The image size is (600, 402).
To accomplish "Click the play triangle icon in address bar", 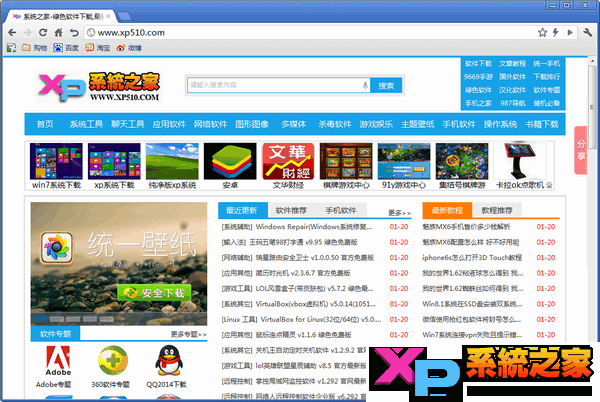I will click(570, 33).
